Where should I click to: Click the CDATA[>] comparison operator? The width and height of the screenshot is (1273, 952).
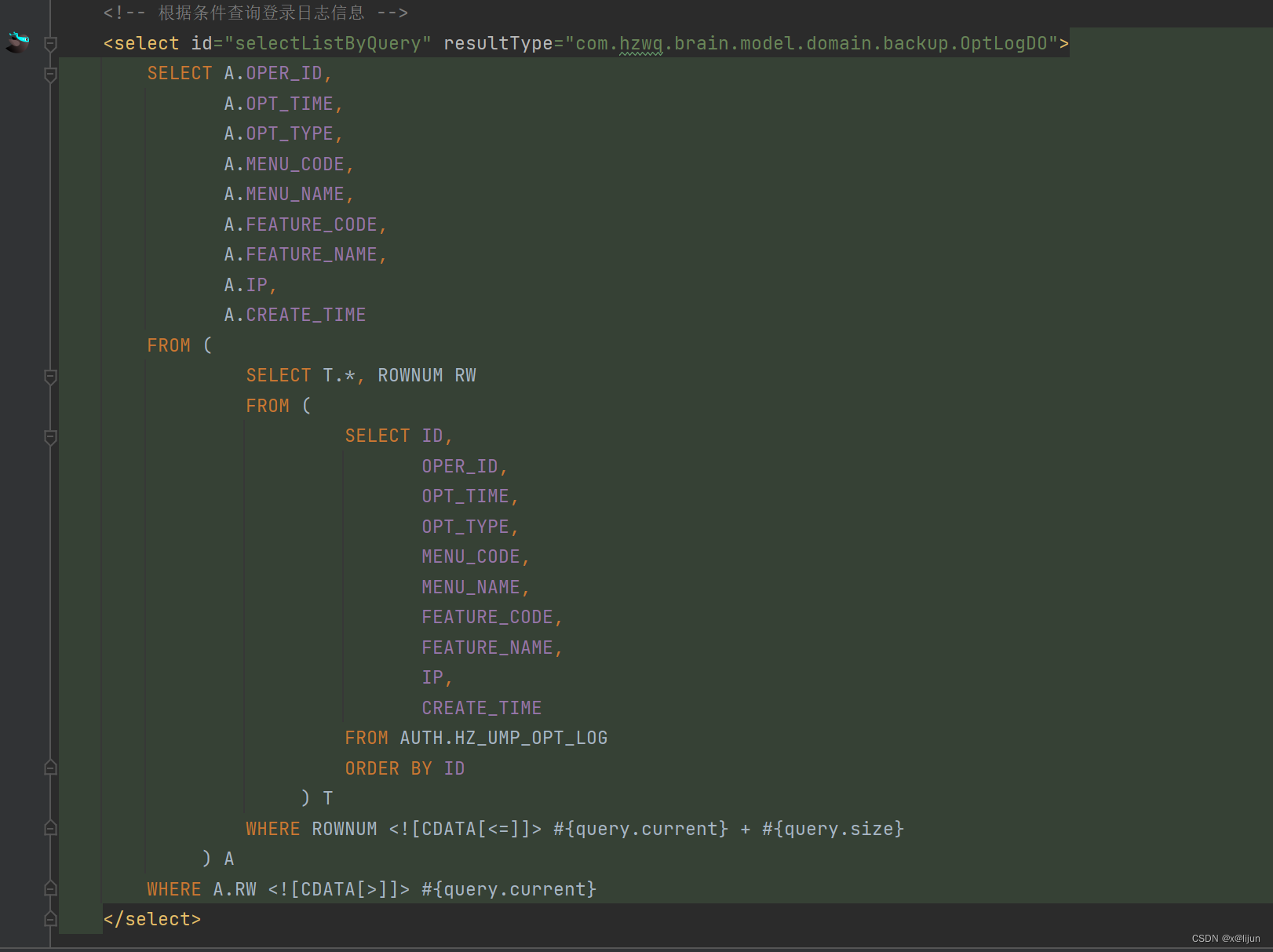tap(339, 889)
